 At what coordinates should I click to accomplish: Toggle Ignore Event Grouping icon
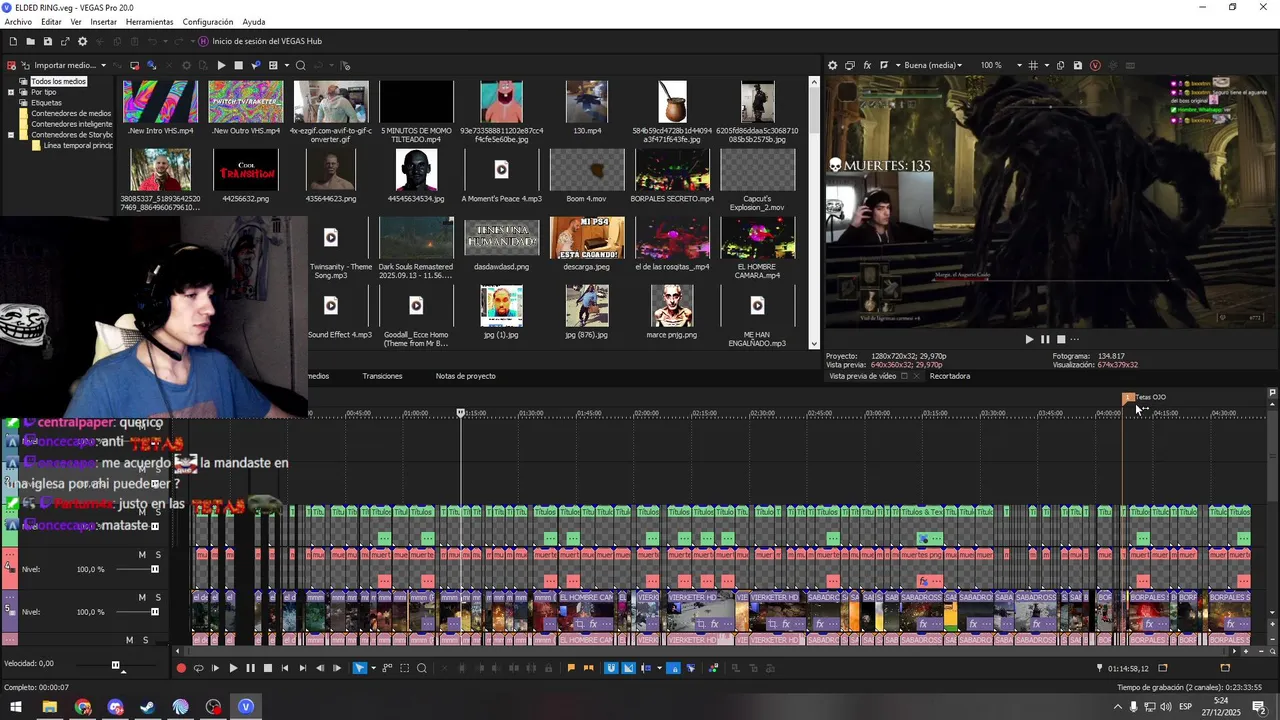tap(691, 668)
